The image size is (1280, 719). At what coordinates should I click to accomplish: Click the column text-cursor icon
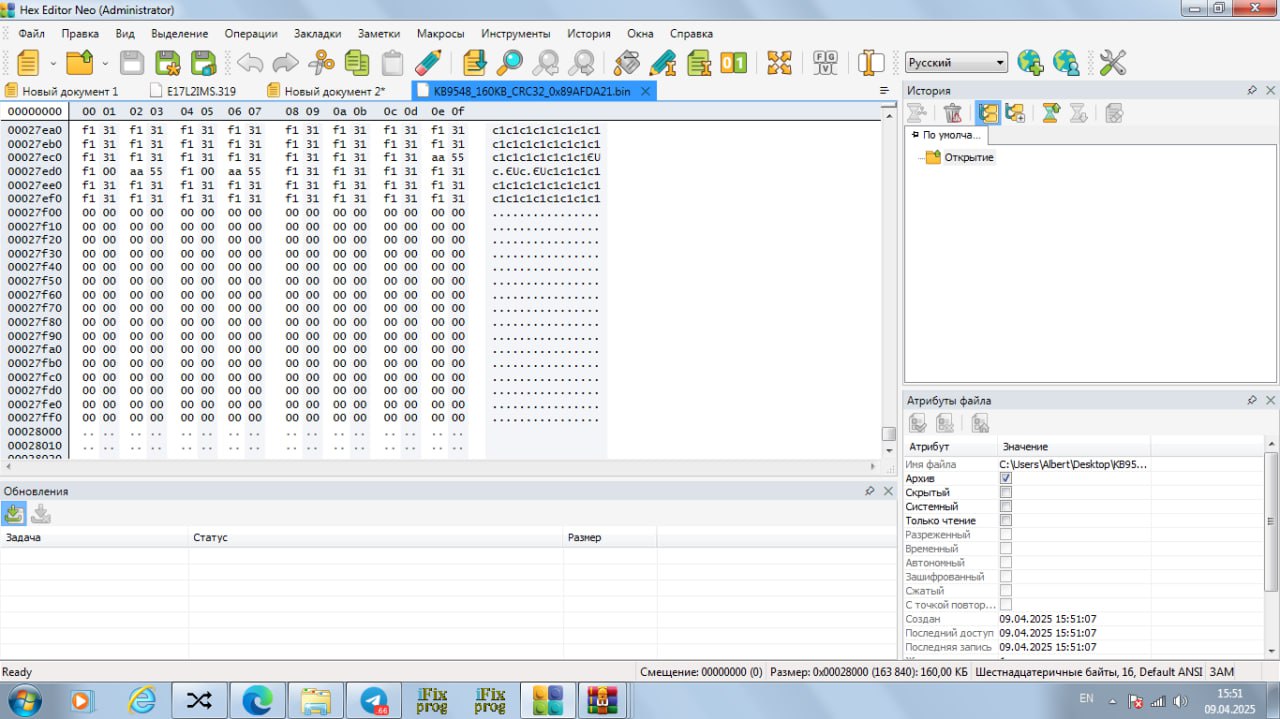(x=872, y=63)
